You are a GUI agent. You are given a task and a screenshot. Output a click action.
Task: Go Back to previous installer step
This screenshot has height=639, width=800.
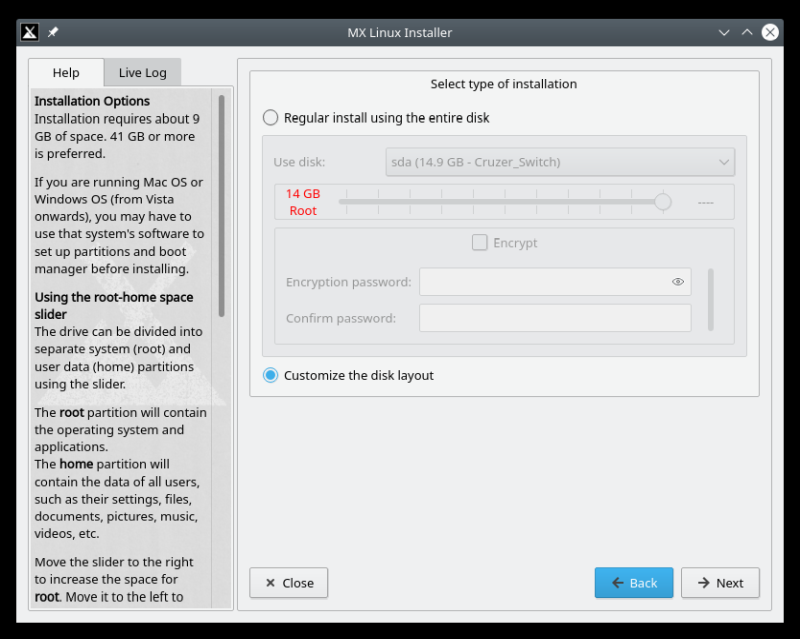click(634, 583)
